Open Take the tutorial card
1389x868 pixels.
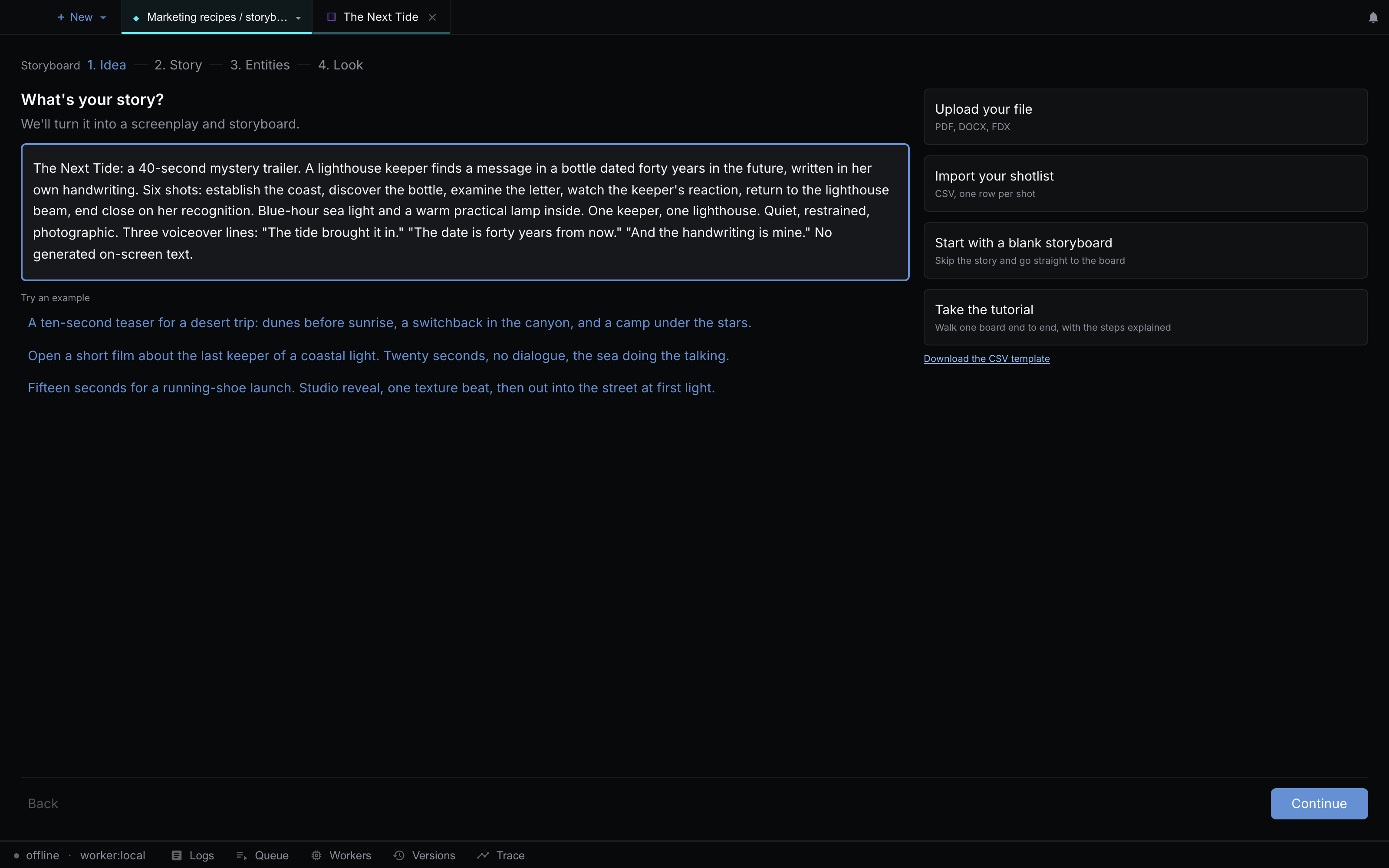pyautogui.click(x=1145, y=317)
